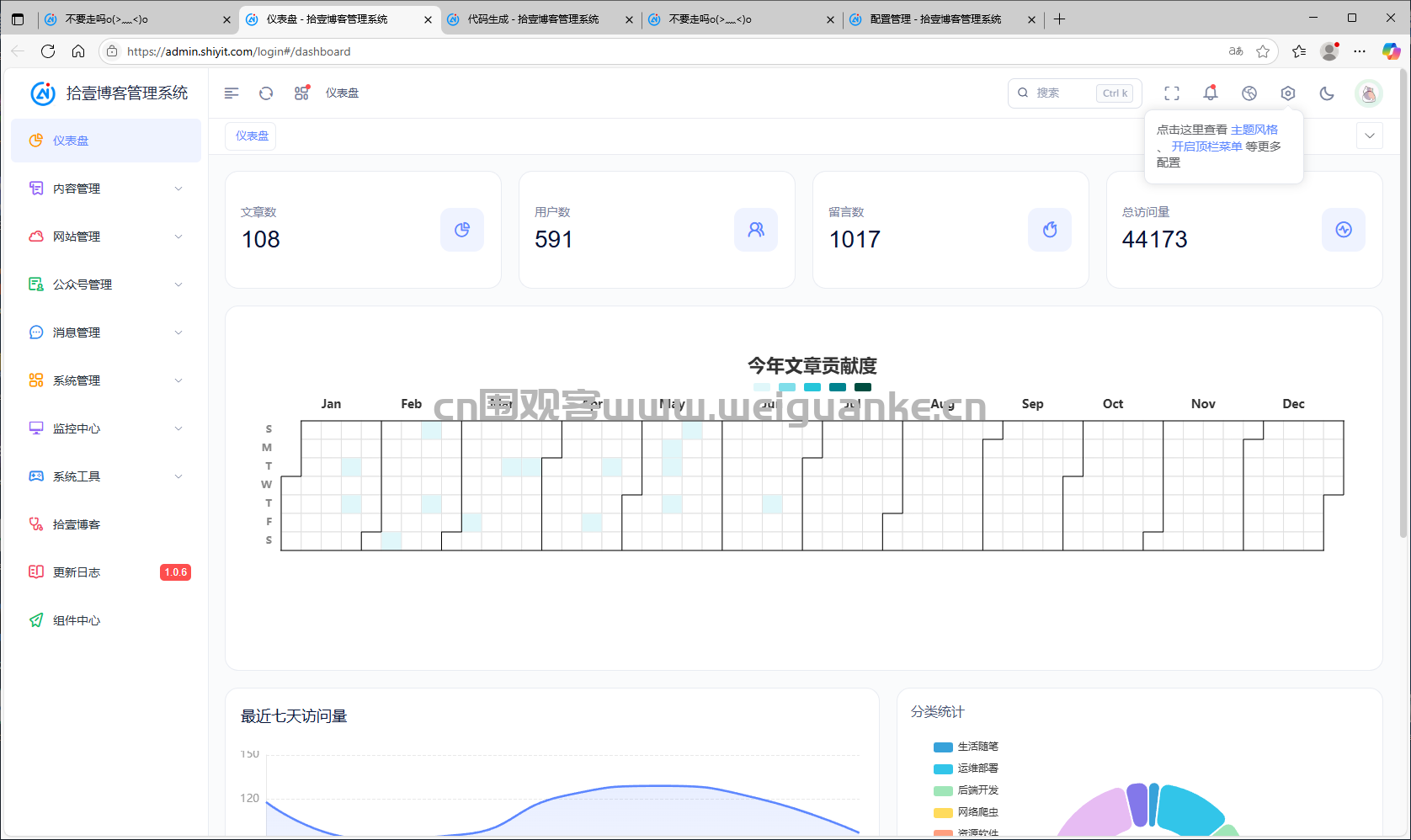Click the fullscreen icon in the top bar
Screen dimensions: 1411x840
[1172, 93]
